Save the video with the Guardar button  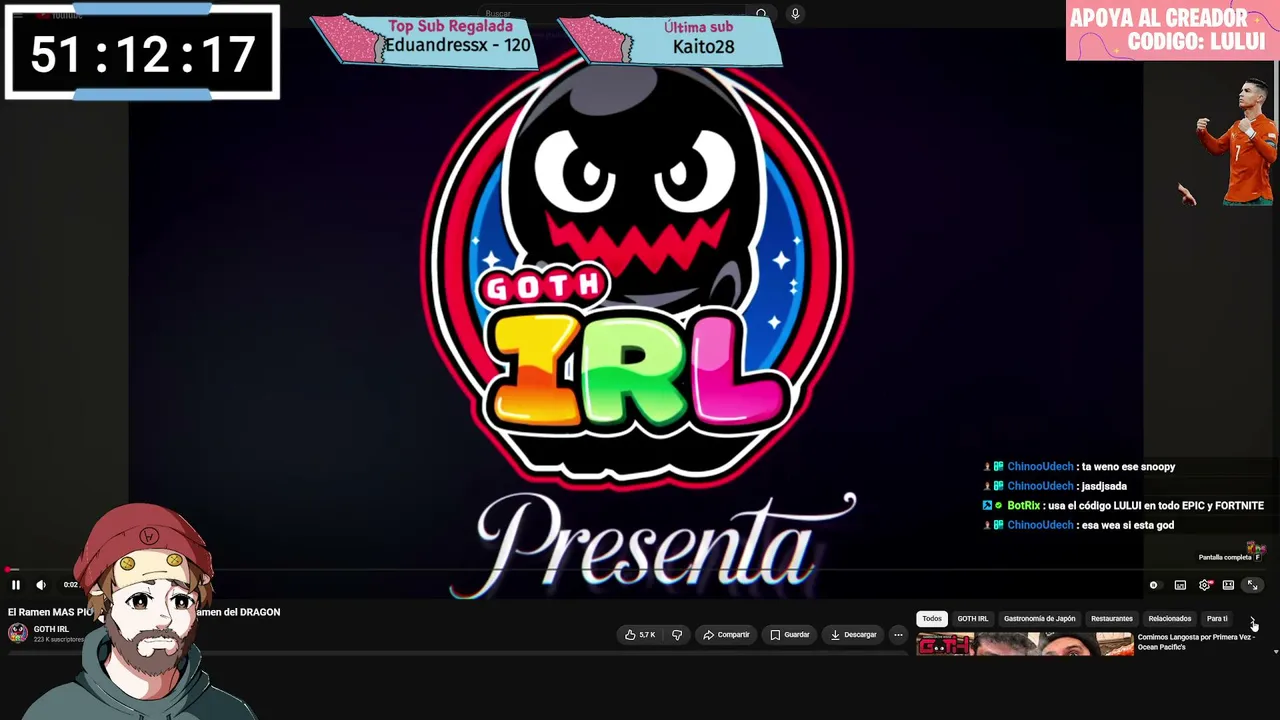click(790, 635)
